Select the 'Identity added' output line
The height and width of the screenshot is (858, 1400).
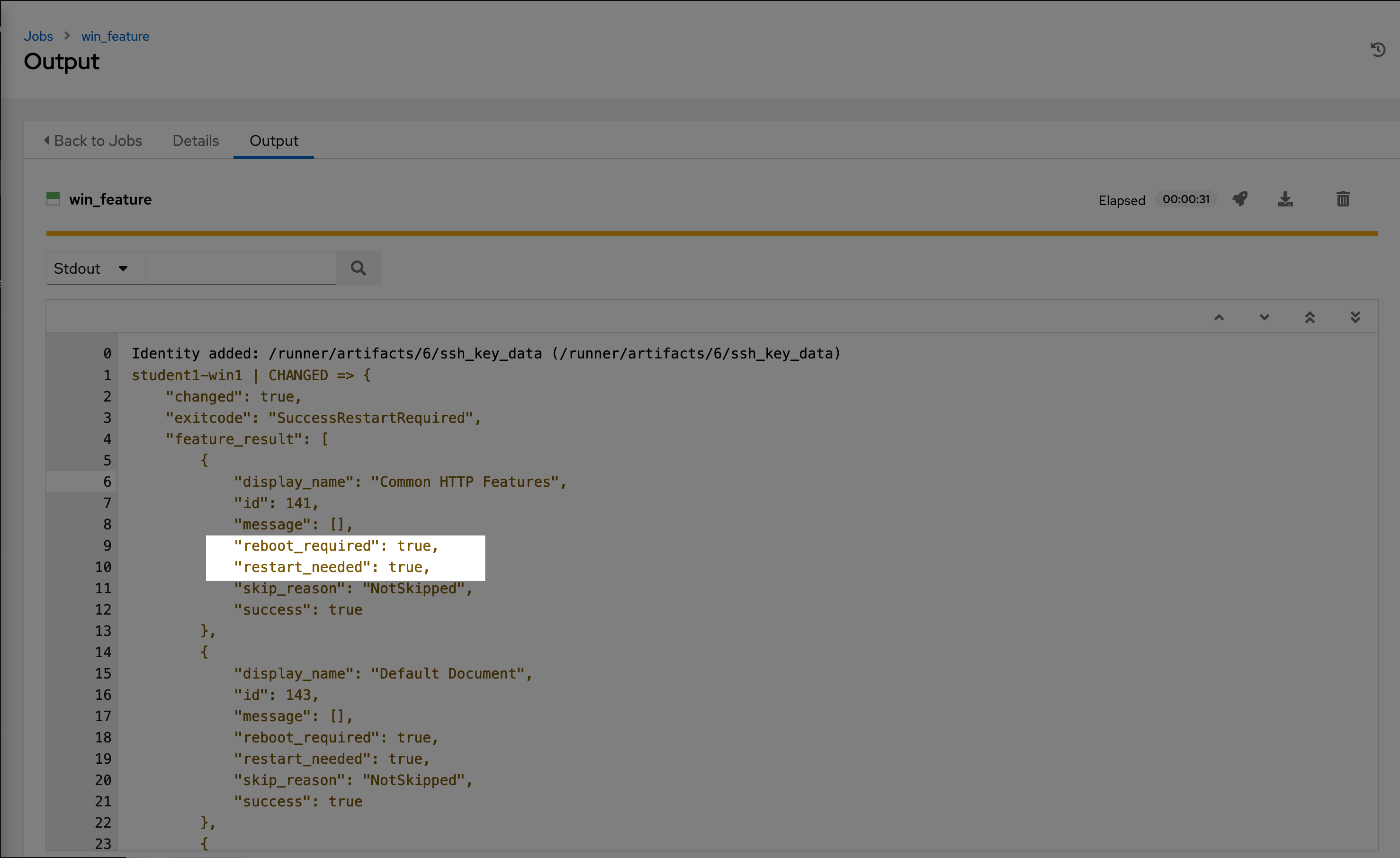(486, 353)
